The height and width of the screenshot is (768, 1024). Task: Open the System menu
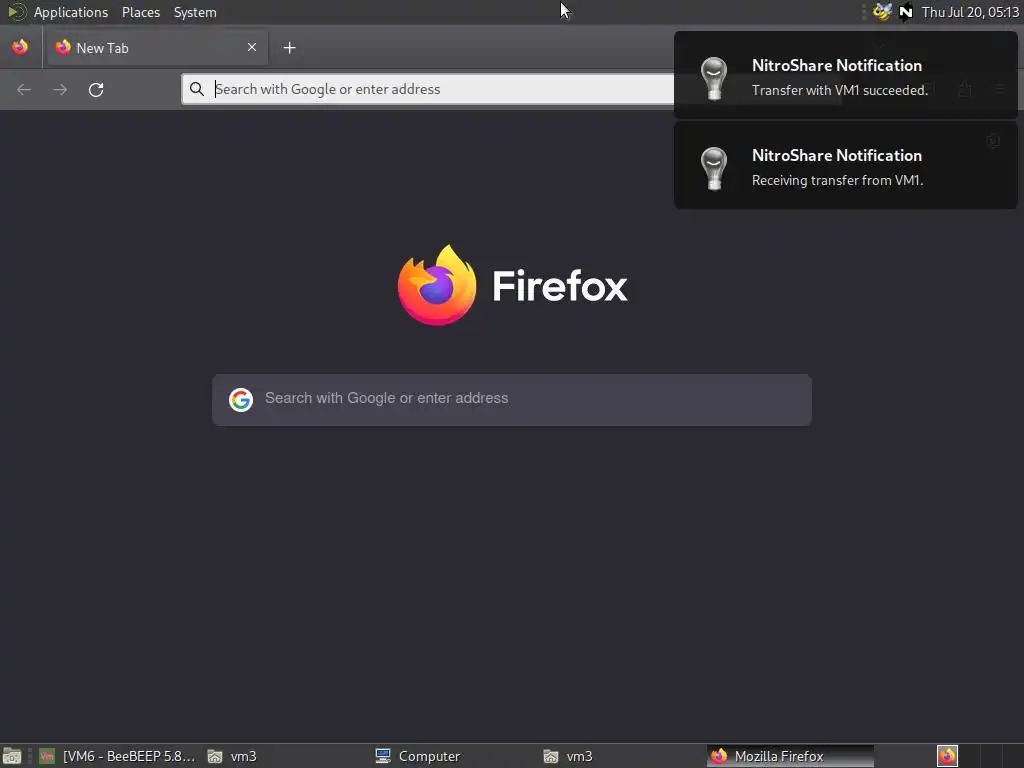[x=195, y=12]
